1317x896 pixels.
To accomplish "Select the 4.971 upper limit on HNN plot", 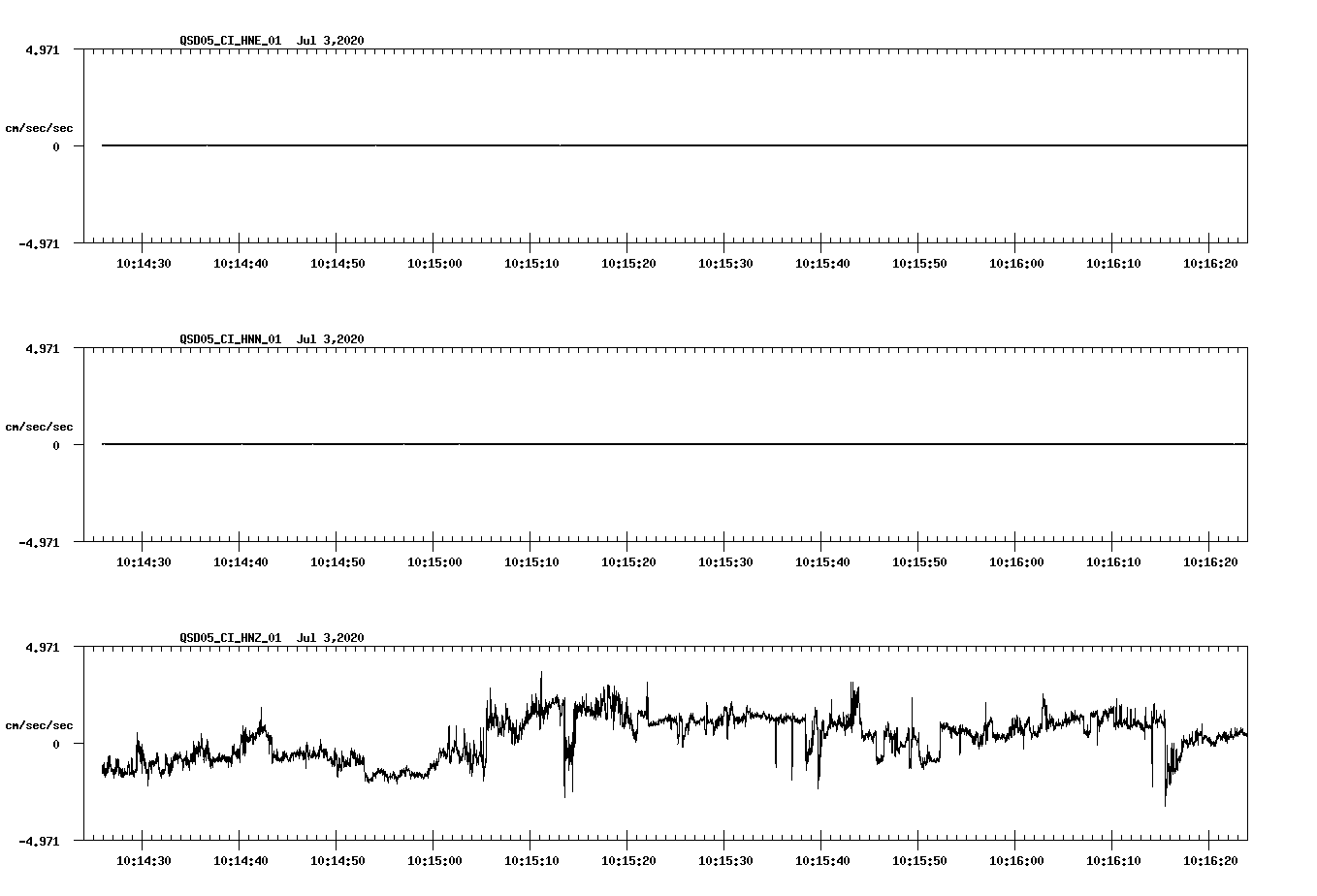I will [x=42, y=348].
